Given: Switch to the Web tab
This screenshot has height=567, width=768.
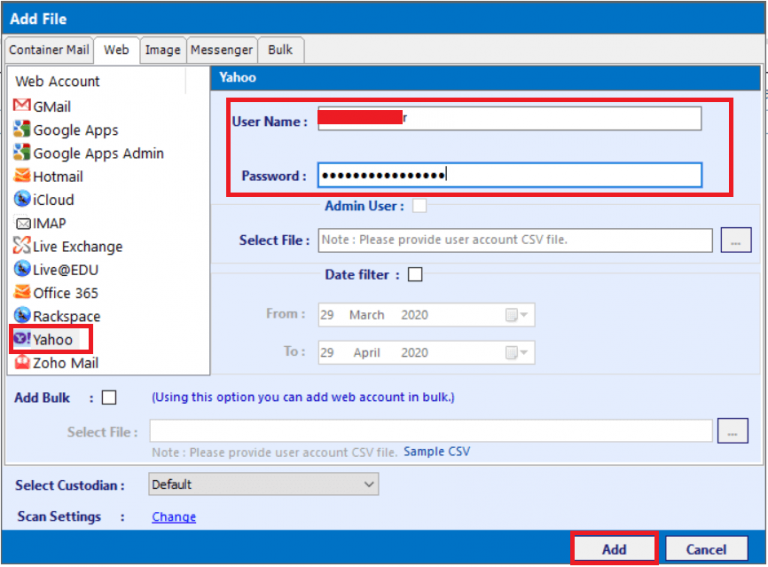Looking at the screenshot, I should coord(116,50).
